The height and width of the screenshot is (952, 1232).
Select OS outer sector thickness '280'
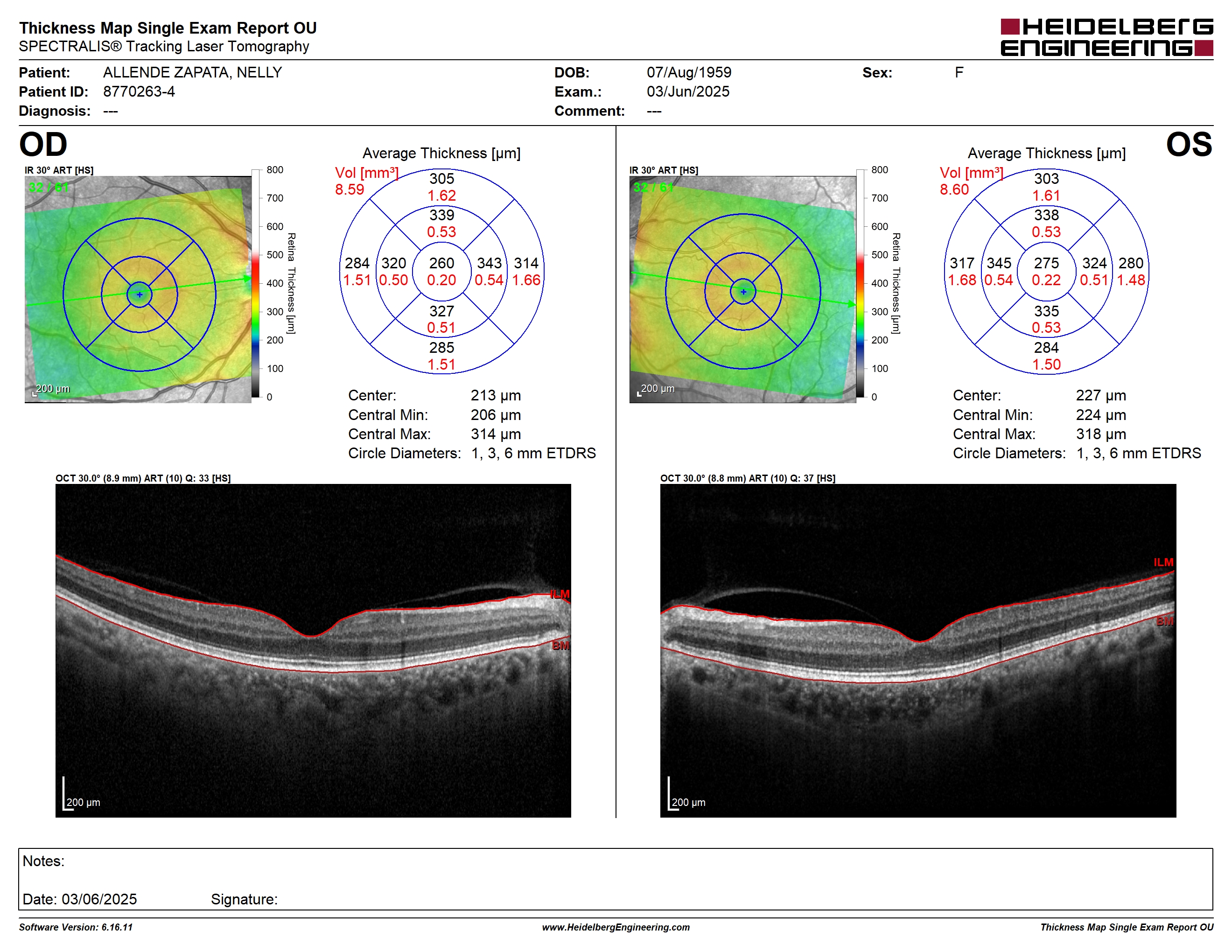point(1131,263)
